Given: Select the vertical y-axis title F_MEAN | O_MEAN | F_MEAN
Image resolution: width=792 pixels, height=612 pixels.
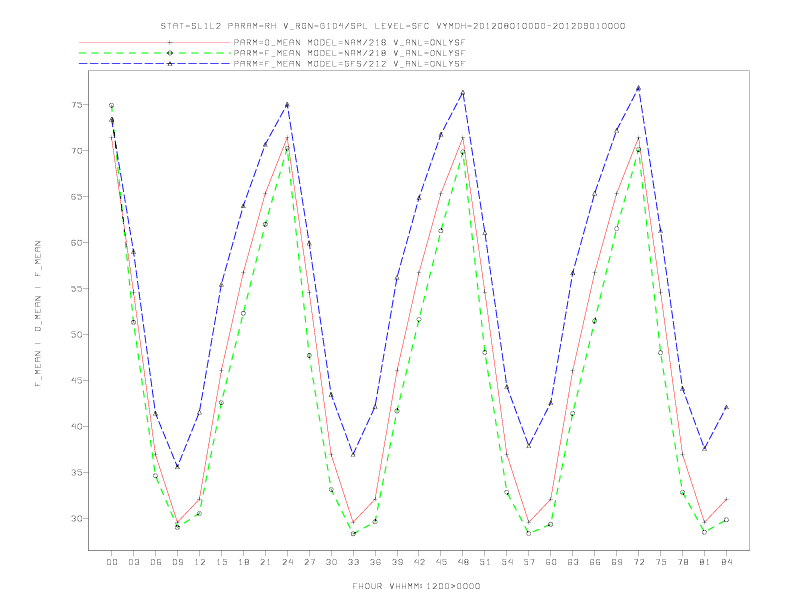Looking at the screenshot, I should click(38, 314).
